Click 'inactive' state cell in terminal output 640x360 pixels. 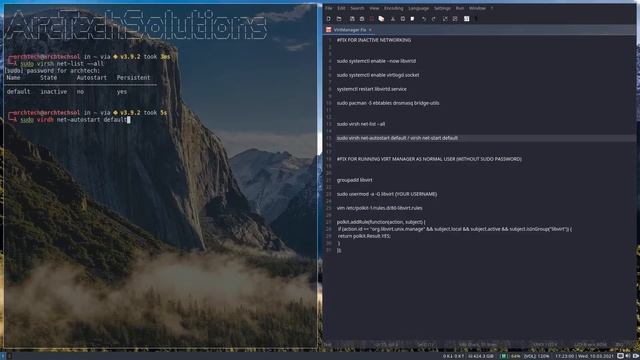[x=53, y=92]
